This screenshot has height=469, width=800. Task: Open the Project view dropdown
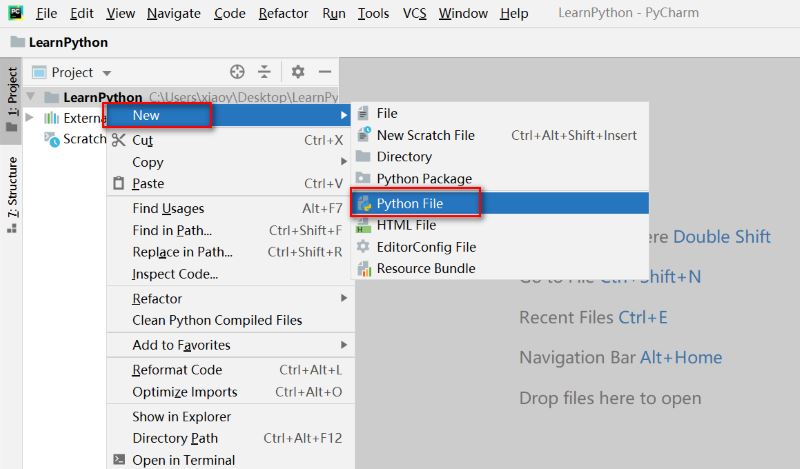coord(107,73)
